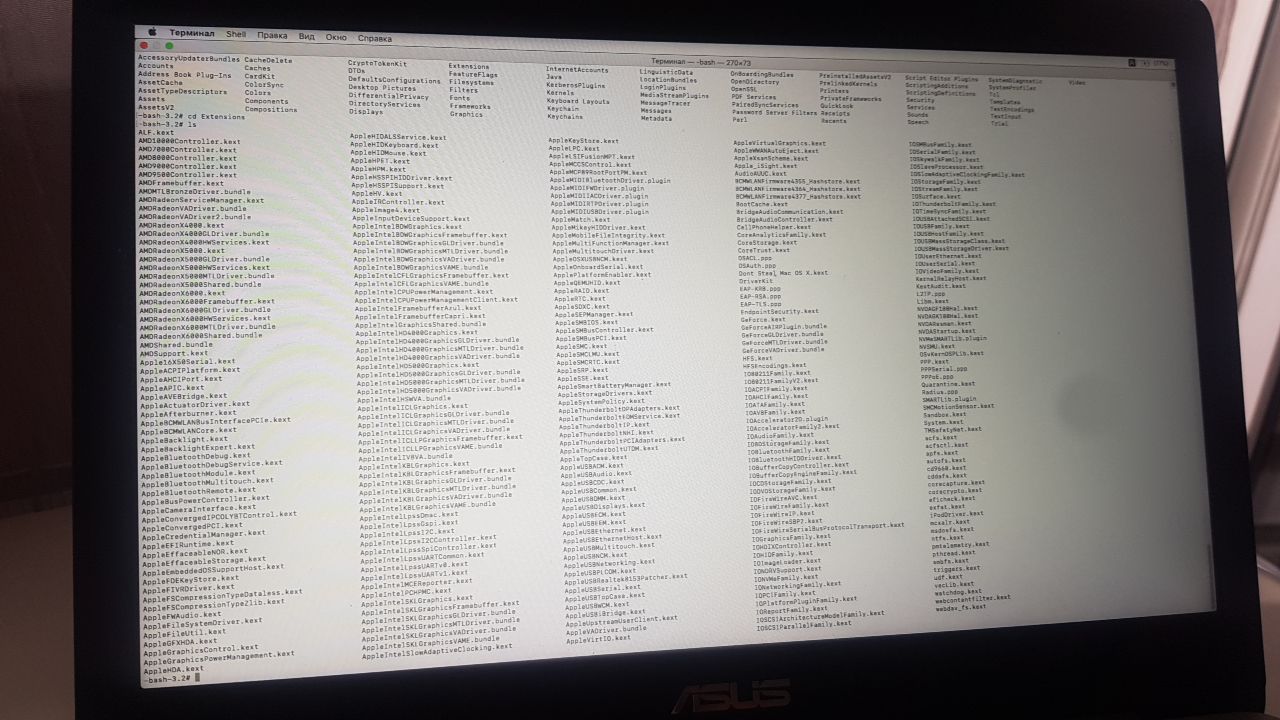1280x720 pixels.
Task: Click 'AMD10000Controller.kext' entry
Action: click(x=188, y=141)
